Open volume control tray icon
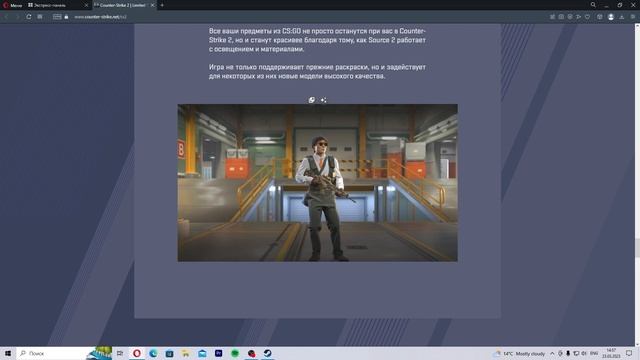This screenshot has width=640, height=360. (584, 353)
